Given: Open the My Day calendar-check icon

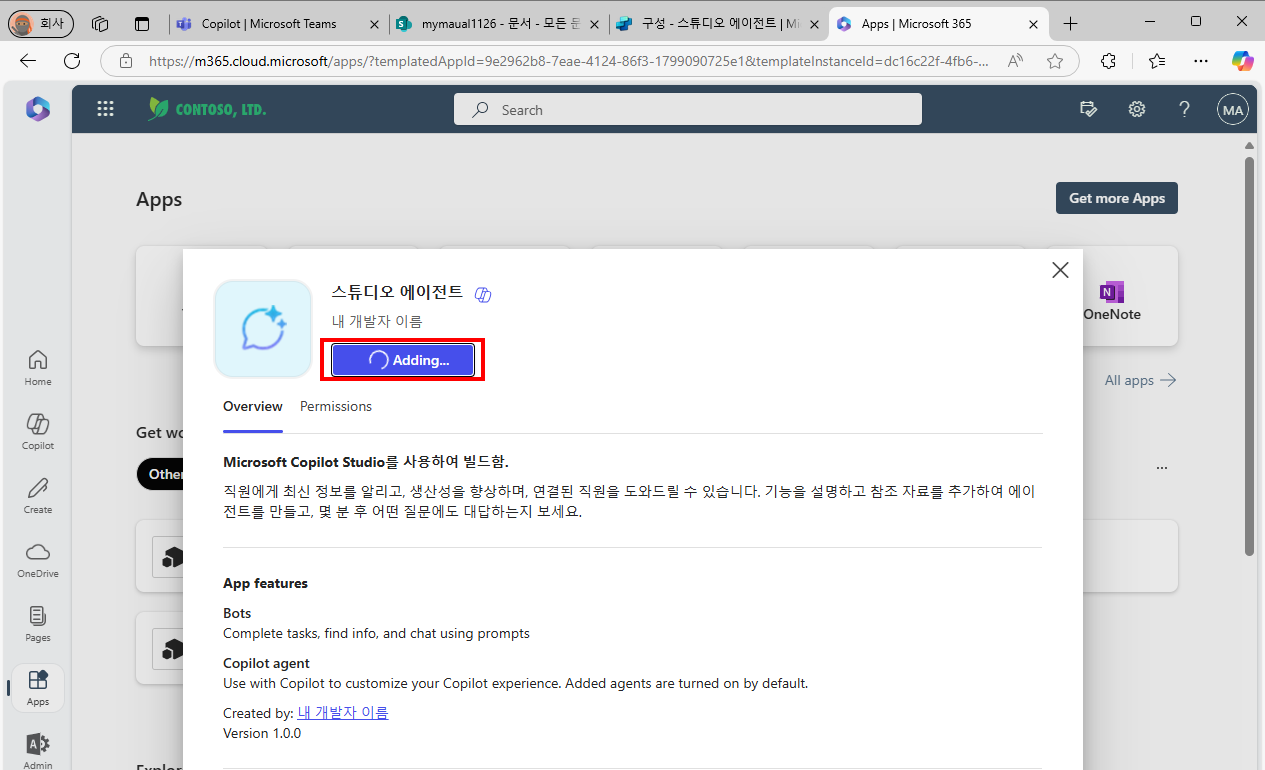Looking at the screenshot, I should [1089, 109].
